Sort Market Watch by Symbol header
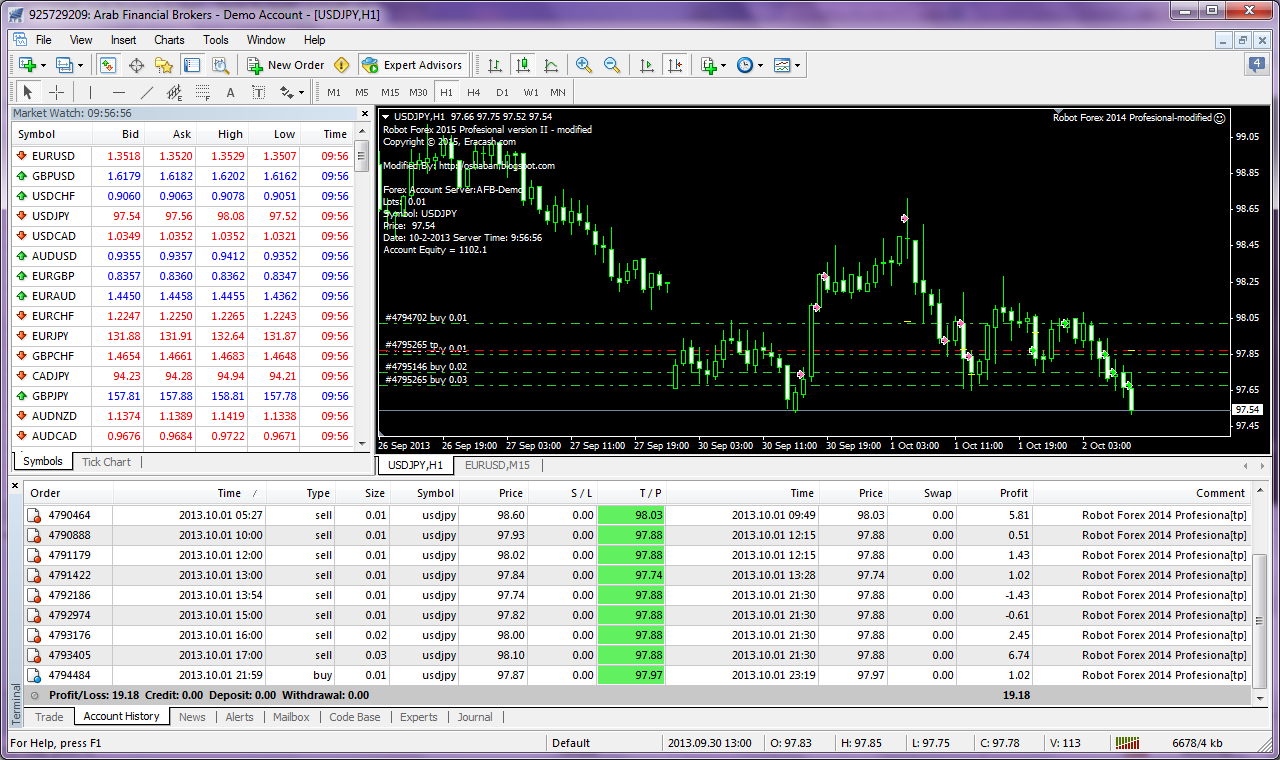Image resolution: width=1280 pixels, height=760 pixels. 52,134
